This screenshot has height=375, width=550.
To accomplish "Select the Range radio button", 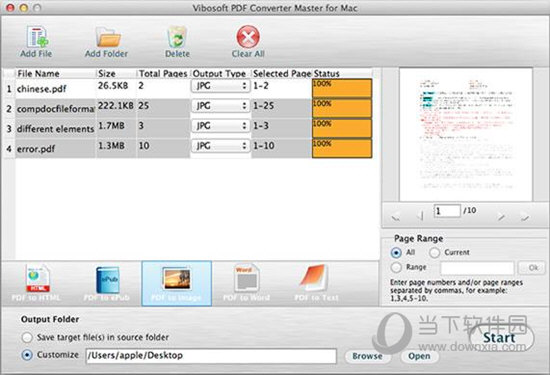I will [396, 267].
